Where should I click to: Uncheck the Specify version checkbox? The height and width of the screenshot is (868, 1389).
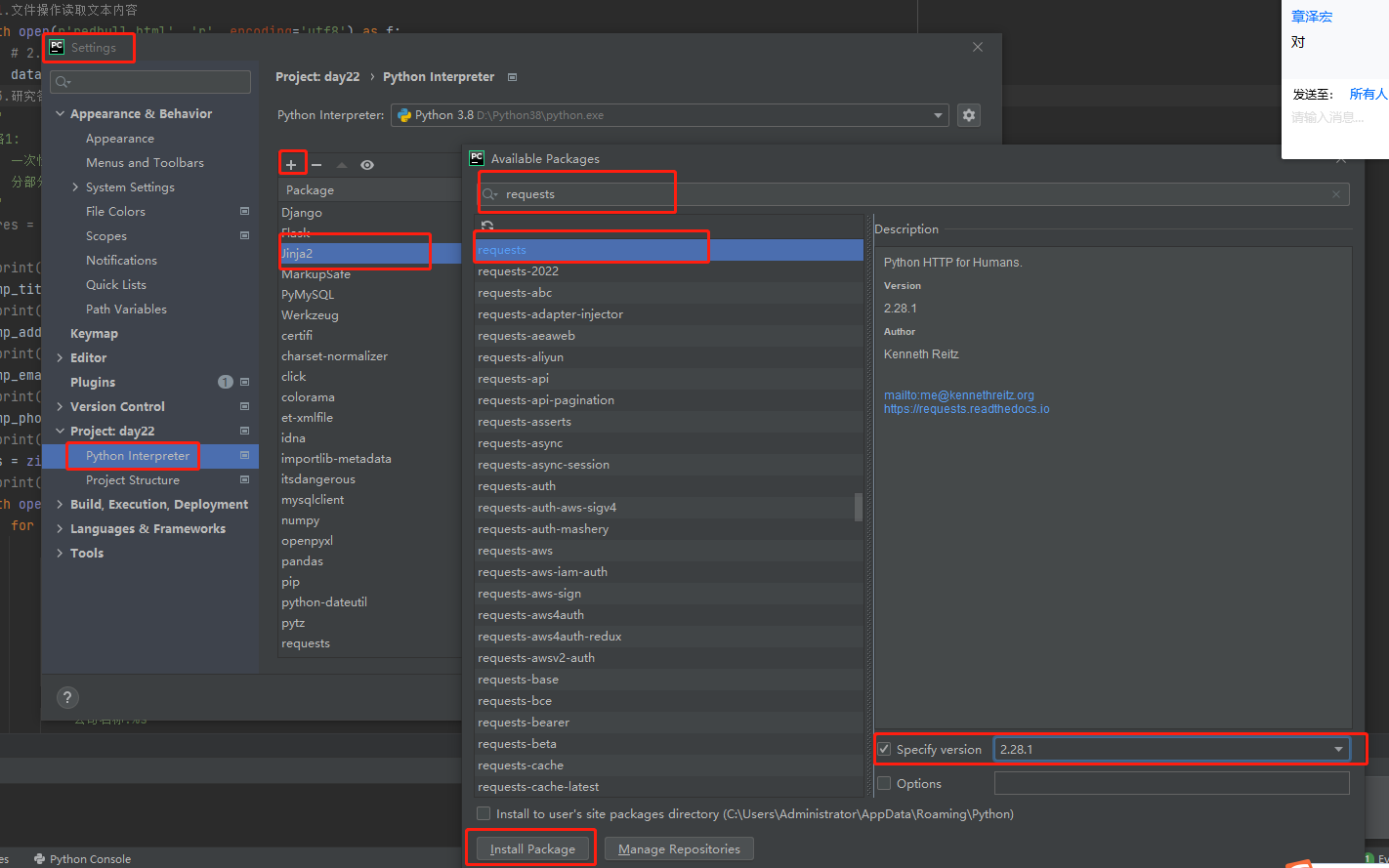point(884,750)
